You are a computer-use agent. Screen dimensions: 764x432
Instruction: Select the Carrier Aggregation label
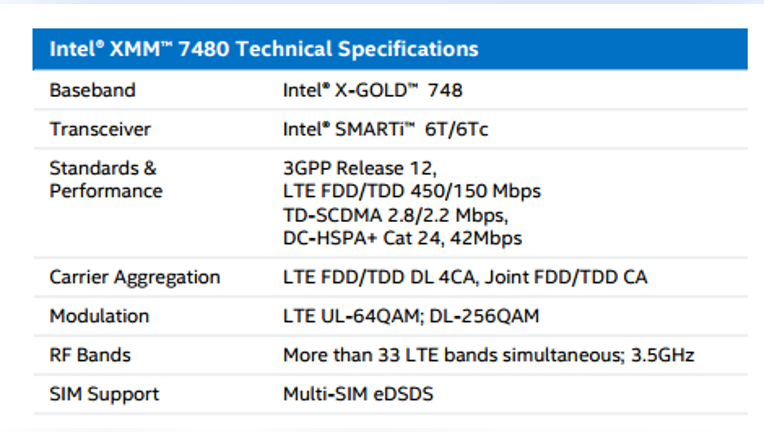coord(135,277)
